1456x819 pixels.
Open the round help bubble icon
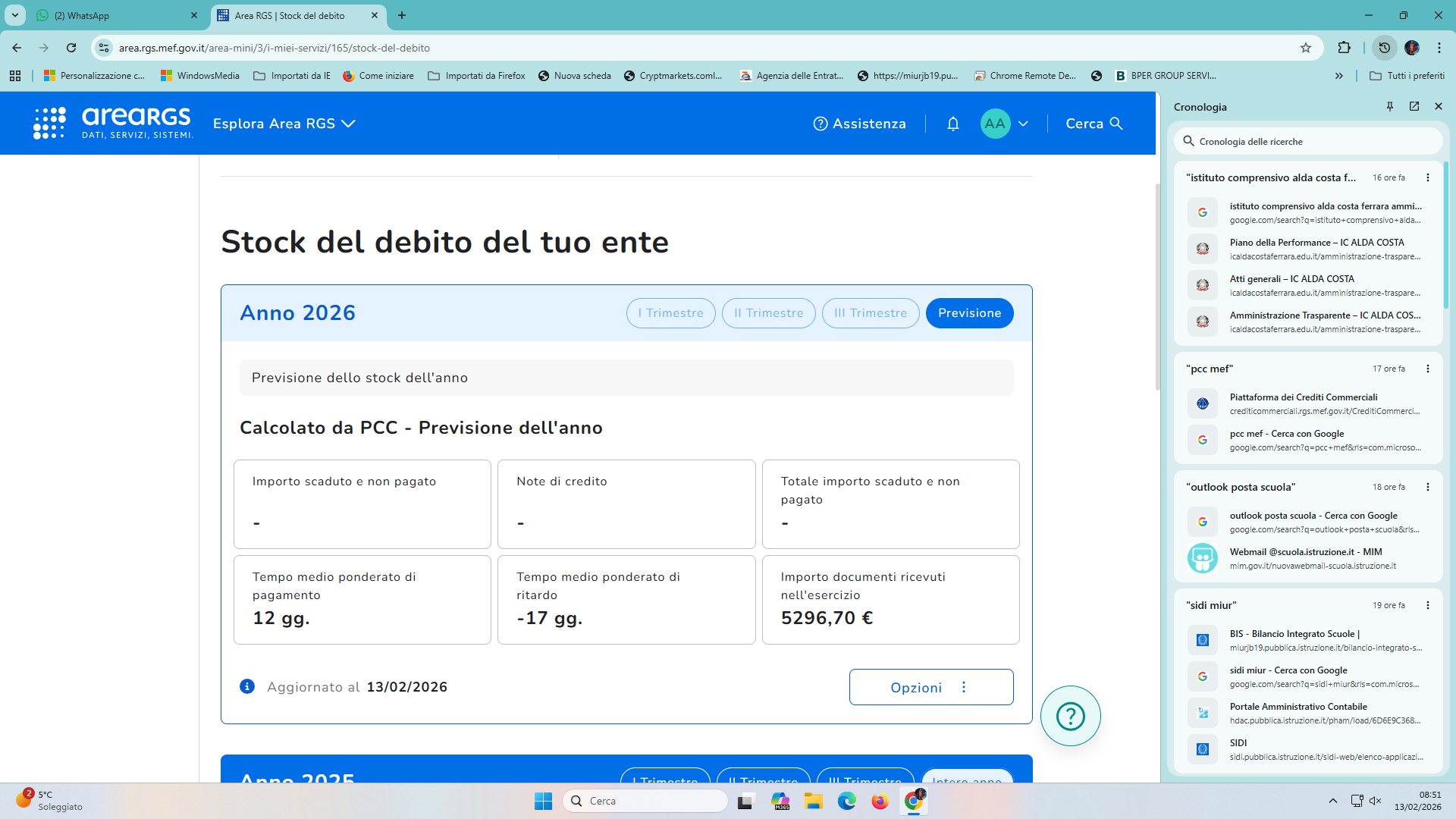coord(1070,716)
